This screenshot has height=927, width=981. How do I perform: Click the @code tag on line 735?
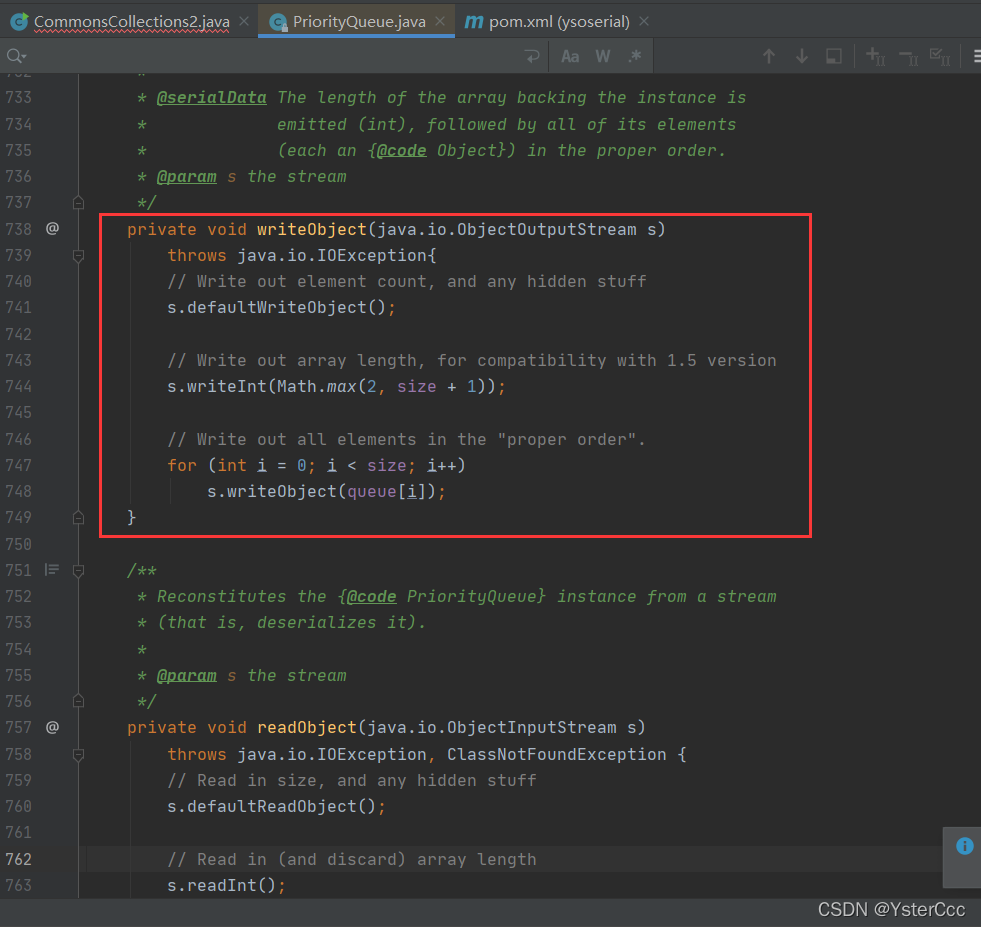(x=402, y=151)
